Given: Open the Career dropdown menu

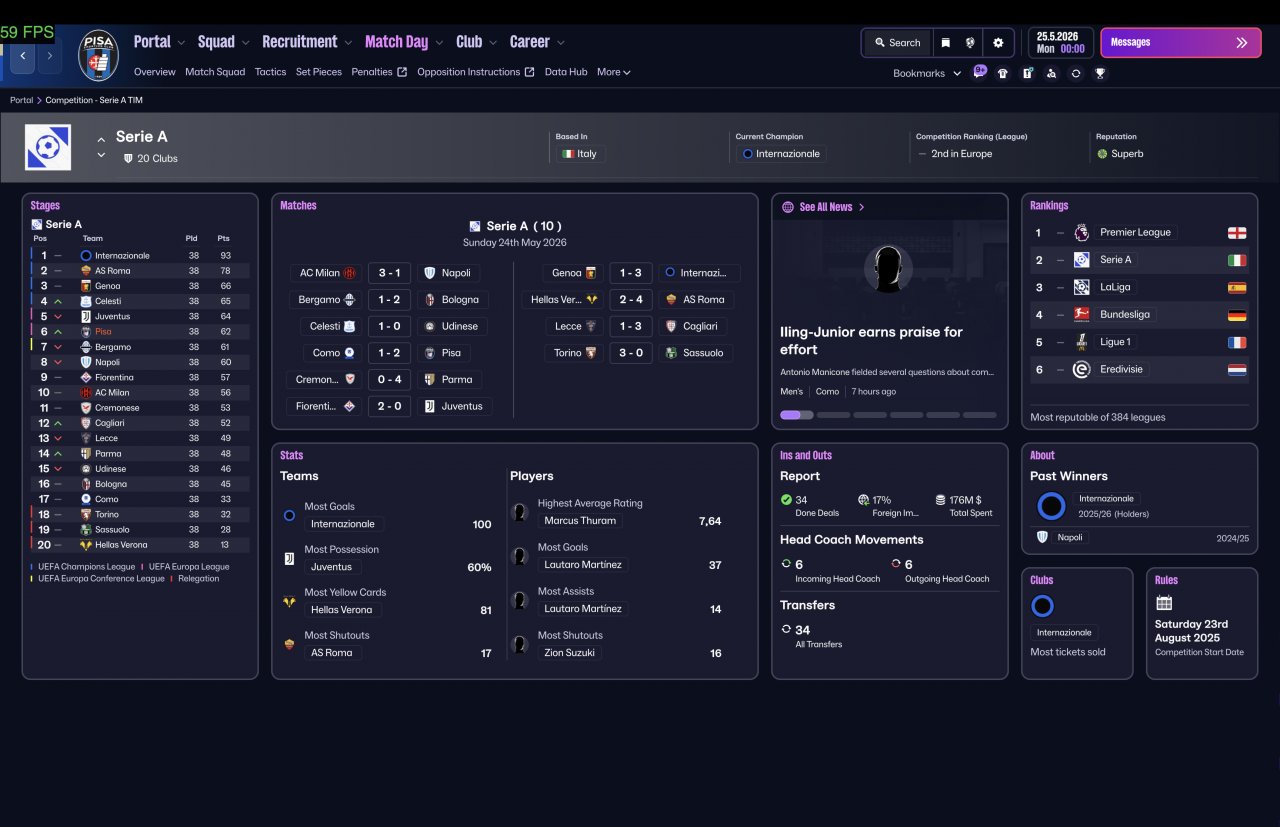Looking at the screenshot, I should click(537, 42).
